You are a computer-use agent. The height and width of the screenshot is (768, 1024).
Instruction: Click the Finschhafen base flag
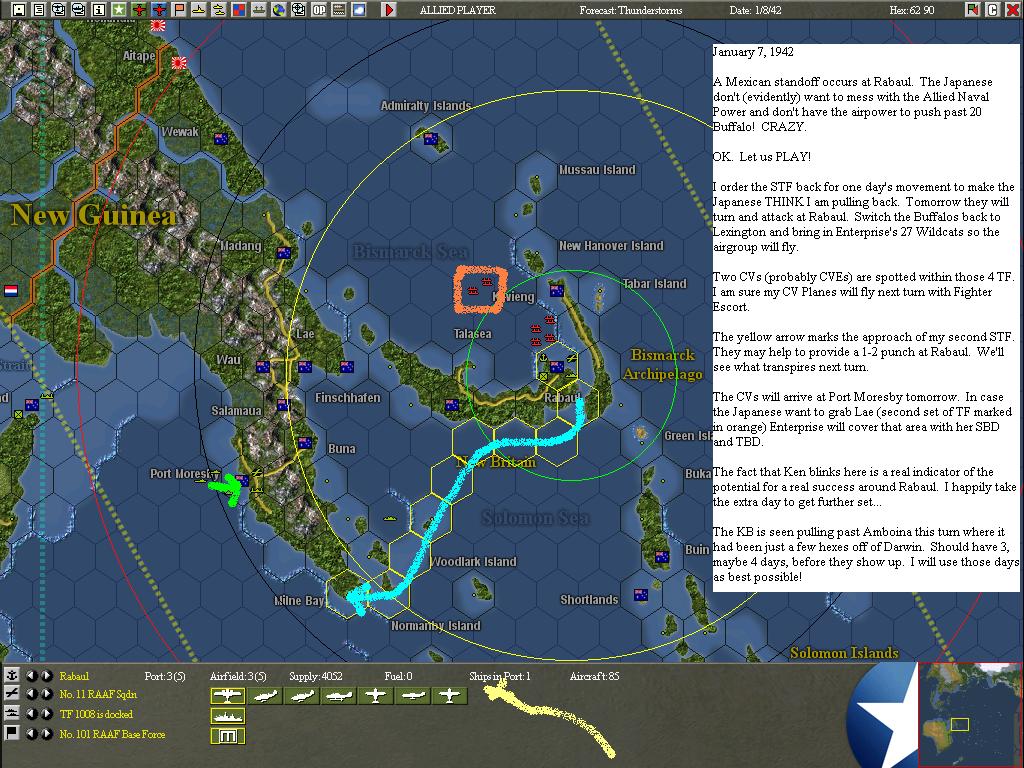[x=347, y=367]
